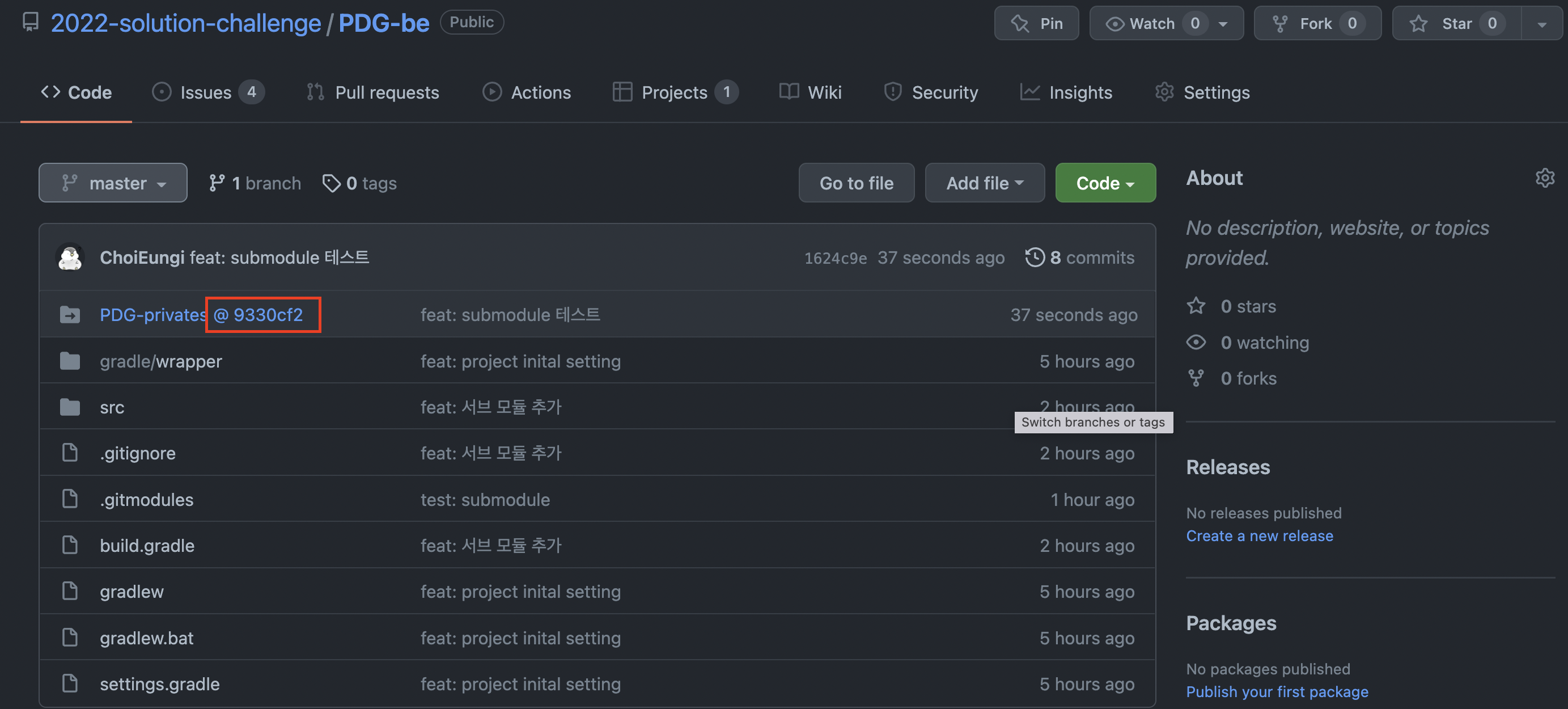1568x709 pixels.
Task: Click ChoiEungi's avatar image
Action: click(x=70, y=258)
